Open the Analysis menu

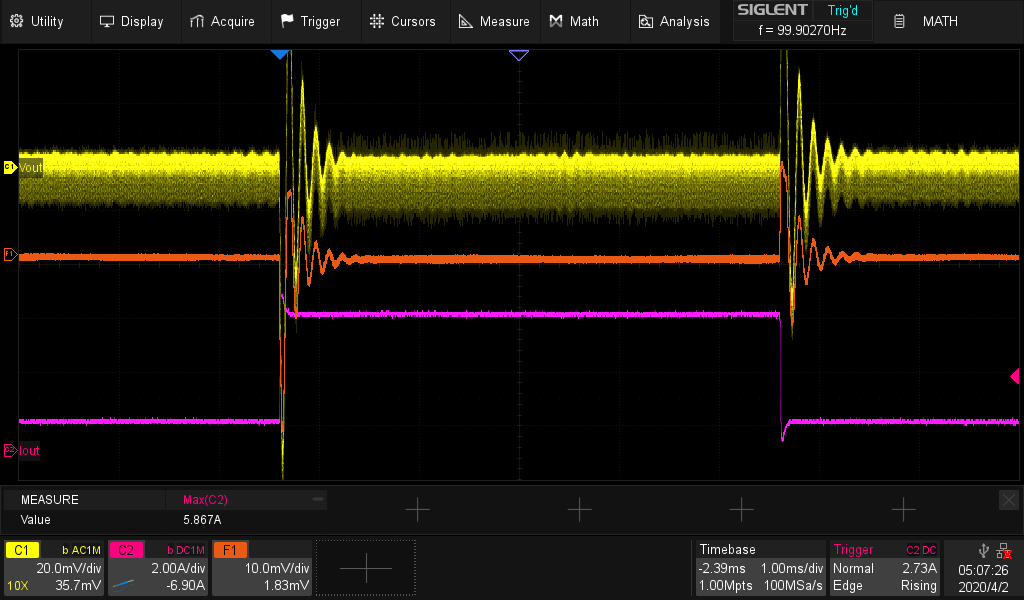(674, 21)
